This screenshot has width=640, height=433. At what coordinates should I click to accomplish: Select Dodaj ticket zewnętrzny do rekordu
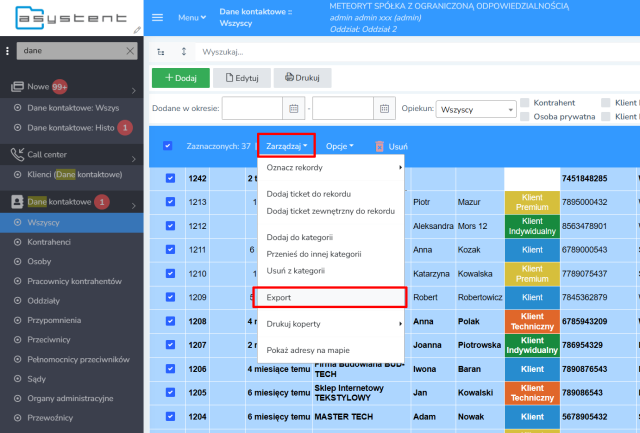(331, 211)
